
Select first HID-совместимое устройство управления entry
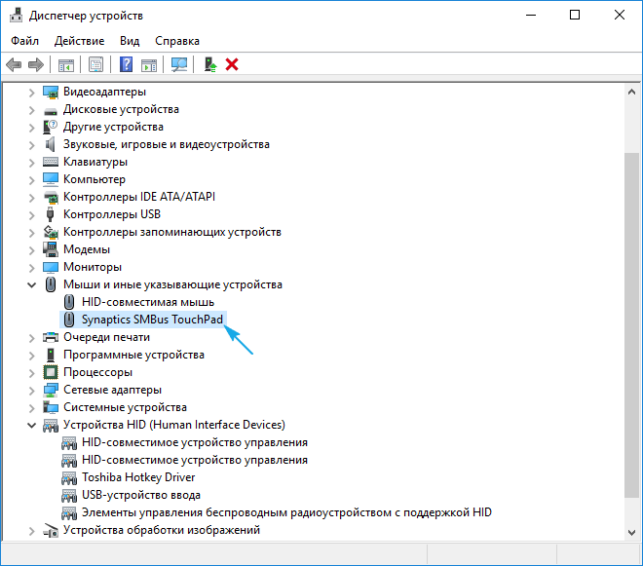tap(195, 443)
